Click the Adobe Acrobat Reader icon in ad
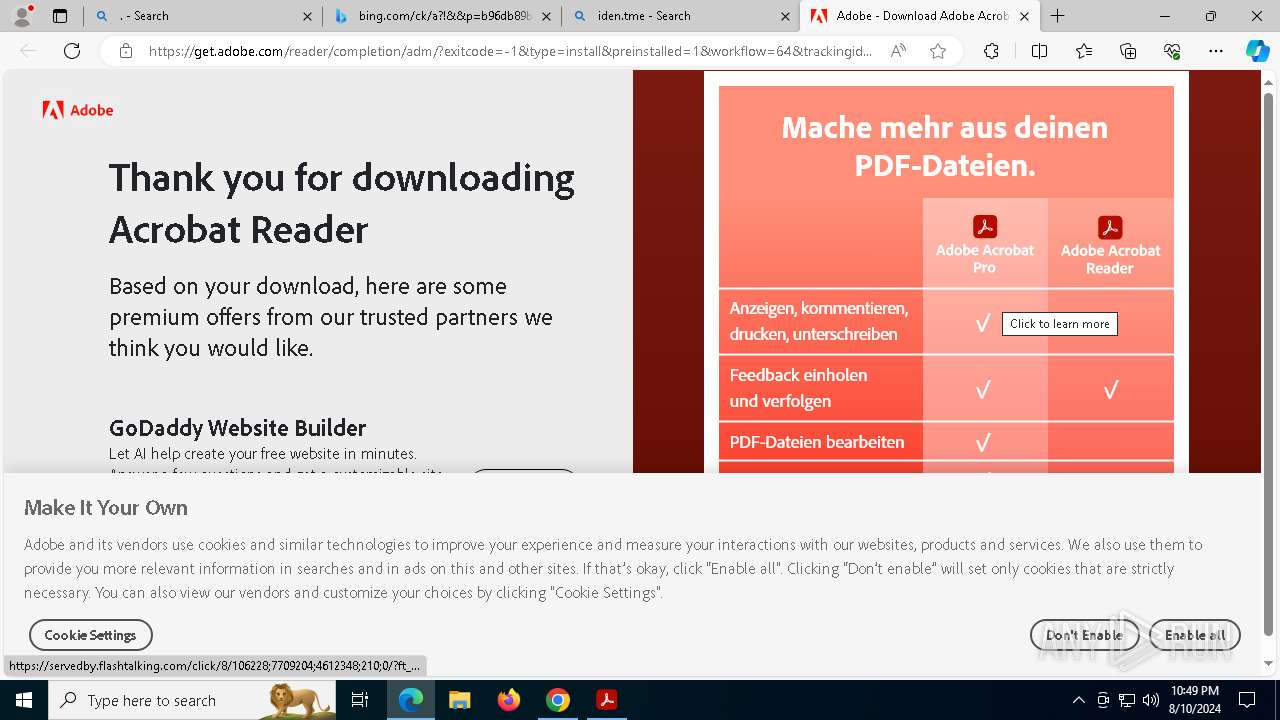This screenshot has width=1280, height=720. (1110, 227)
